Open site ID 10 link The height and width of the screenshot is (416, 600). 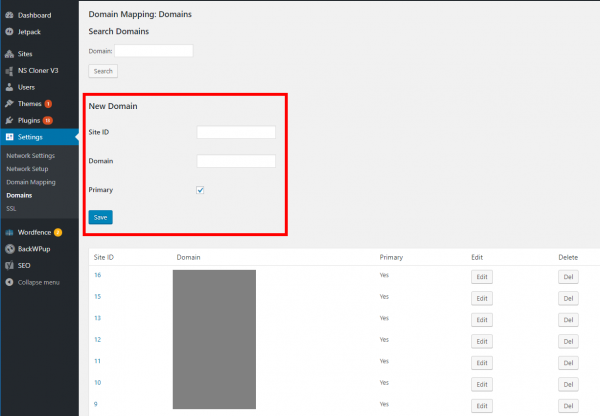click(98, 382)
